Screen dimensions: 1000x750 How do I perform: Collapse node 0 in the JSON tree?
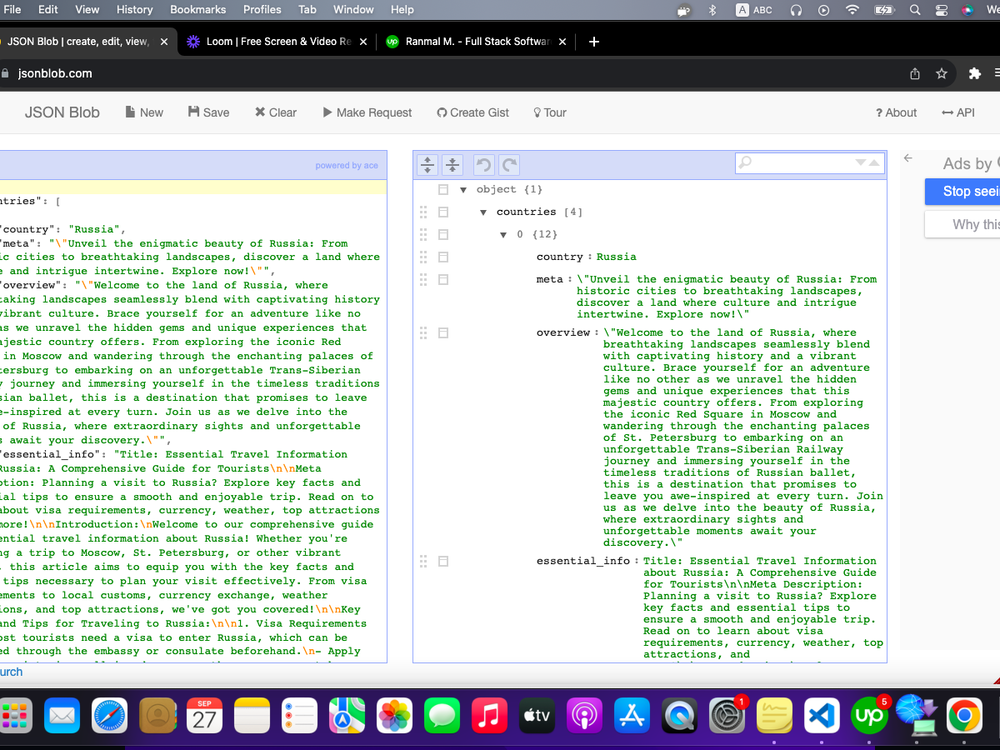[x=502, y=234]
